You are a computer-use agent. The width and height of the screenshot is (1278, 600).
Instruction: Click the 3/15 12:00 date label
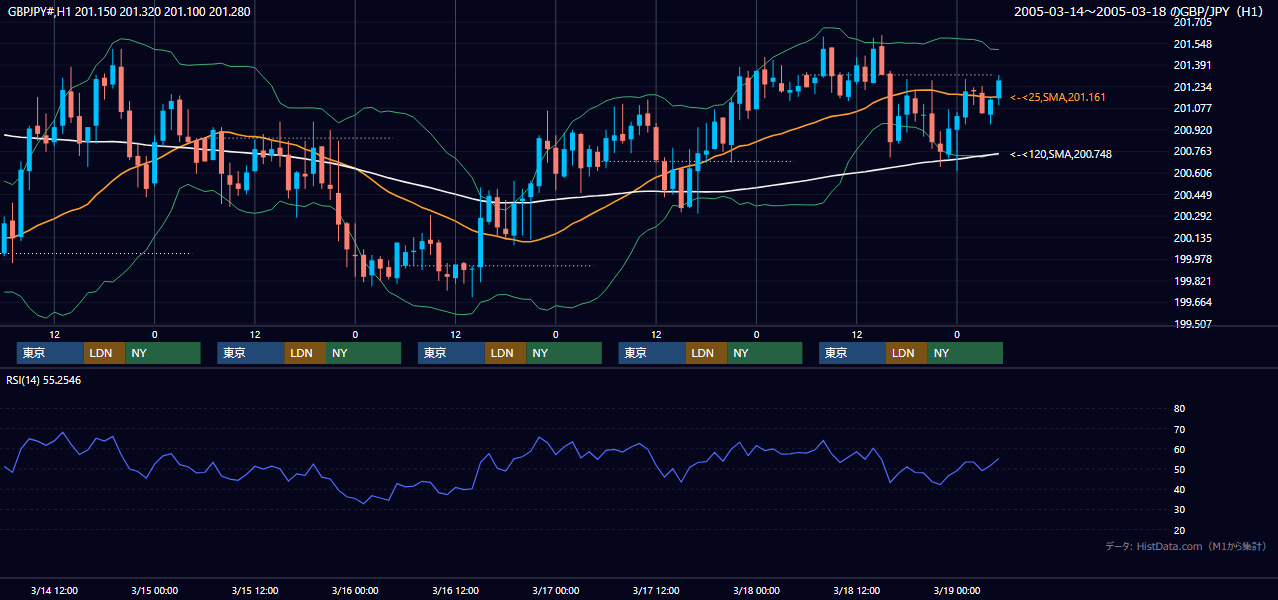254,591
